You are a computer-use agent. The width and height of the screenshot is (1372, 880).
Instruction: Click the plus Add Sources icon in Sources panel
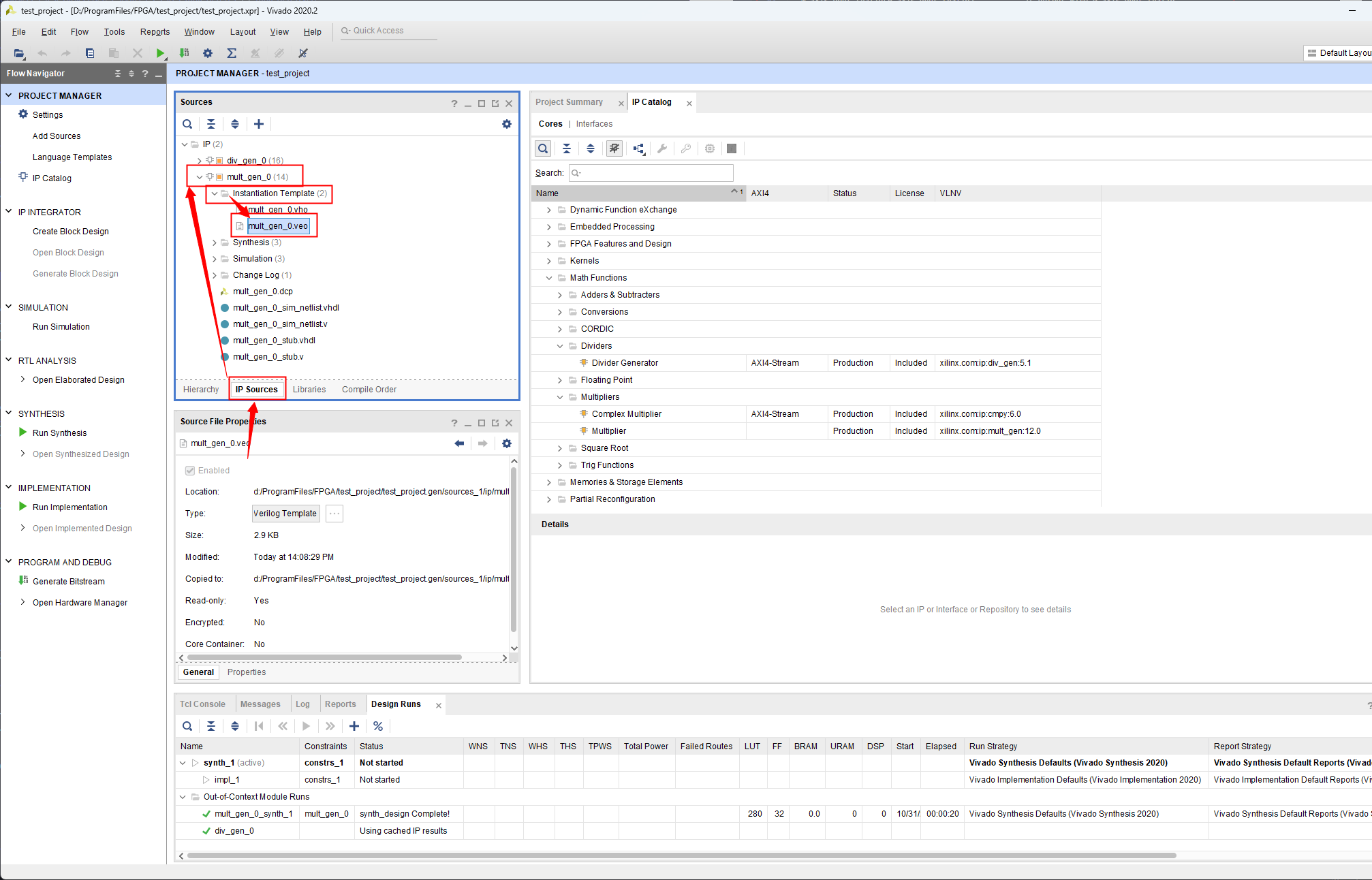click(x=259, y=124)
